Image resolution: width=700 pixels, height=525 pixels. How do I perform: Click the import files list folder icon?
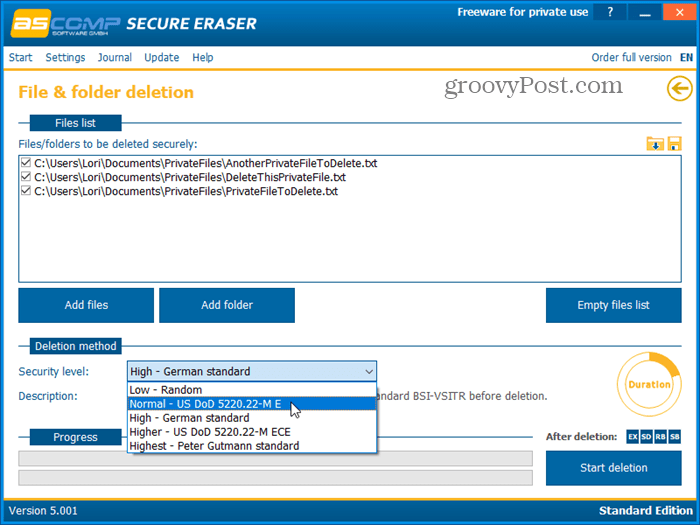[655, 144]
